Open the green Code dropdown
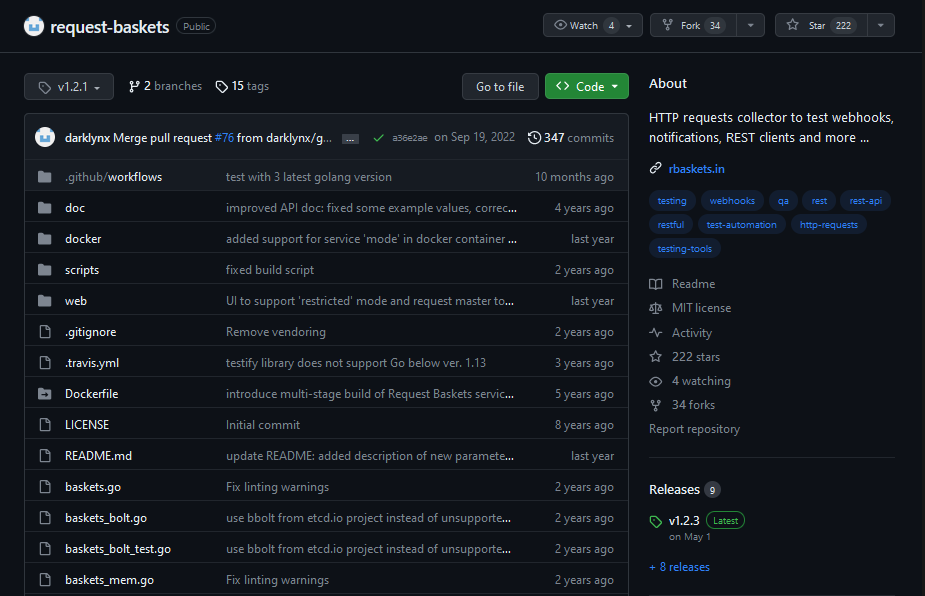Screen dimensions: 925x596 pos(587,87)
